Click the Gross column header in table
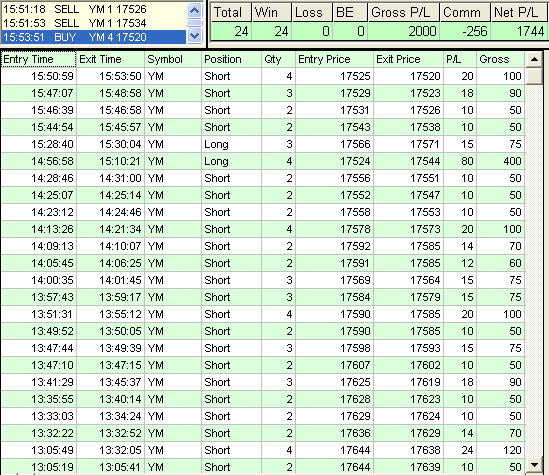 [x=501, y=59]
